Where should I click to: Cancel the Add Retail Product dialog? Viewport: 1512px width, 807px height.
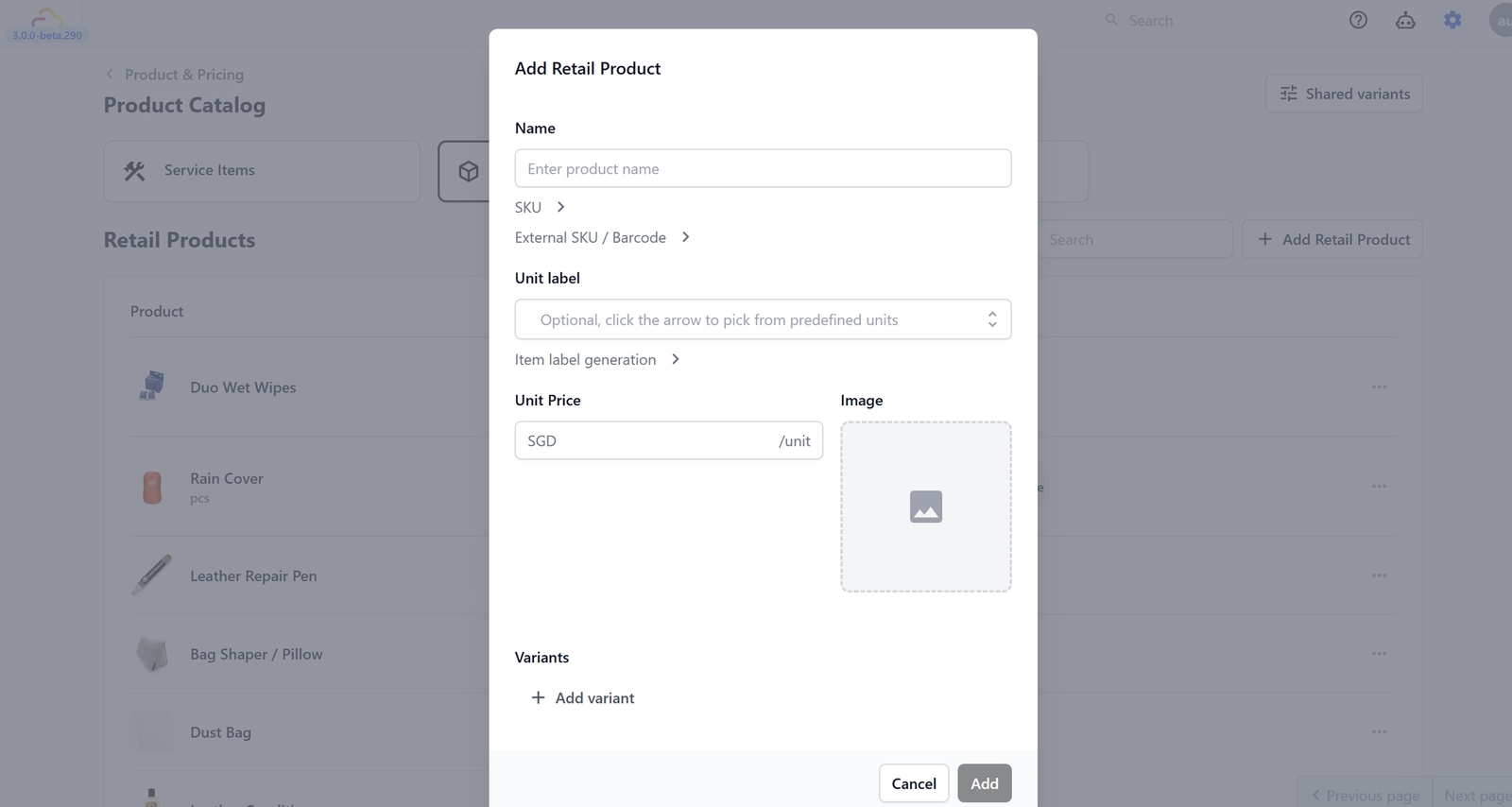tap(914, 783)
